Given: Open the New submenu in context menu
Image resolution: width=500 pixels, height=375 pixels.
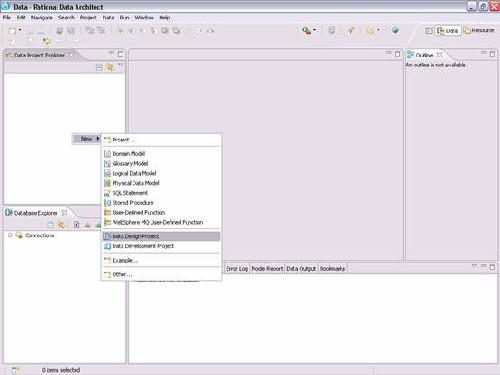Looking at the screenshot, I should tap(86, 139).
